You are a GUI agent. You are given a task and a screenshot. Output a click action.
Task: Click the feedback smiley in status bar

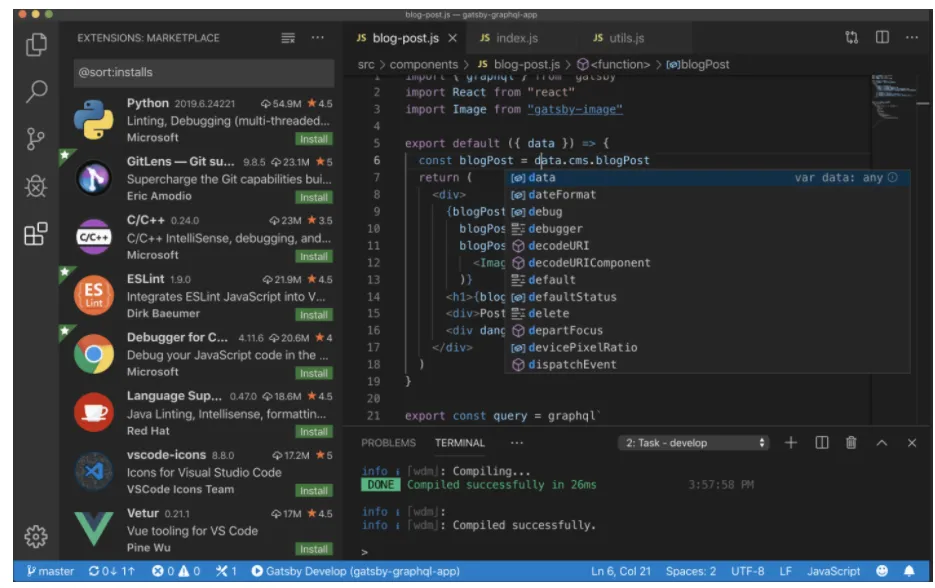pos(882,571)
